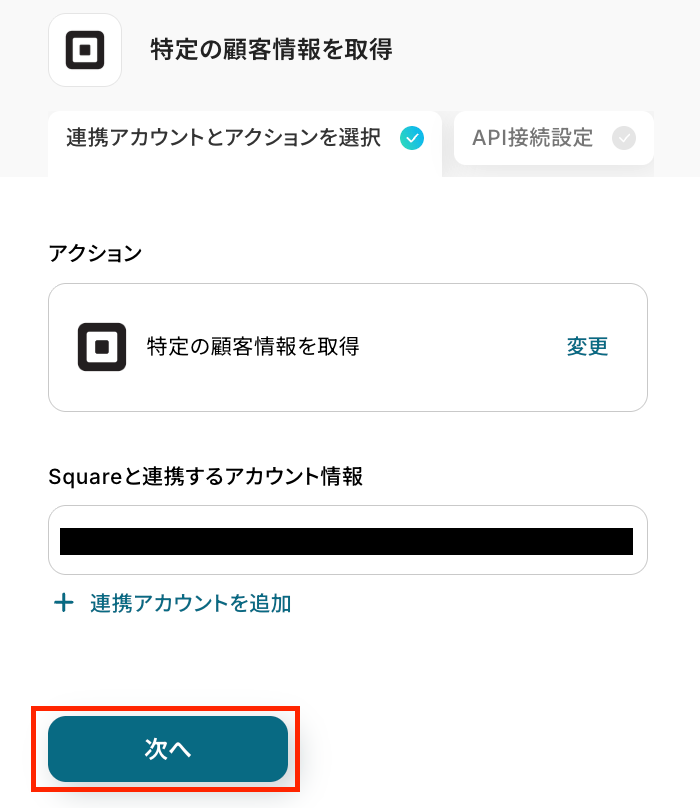Click blank space between action name and 変更
This screenshot has width=700, height=808.
[460, 347]
